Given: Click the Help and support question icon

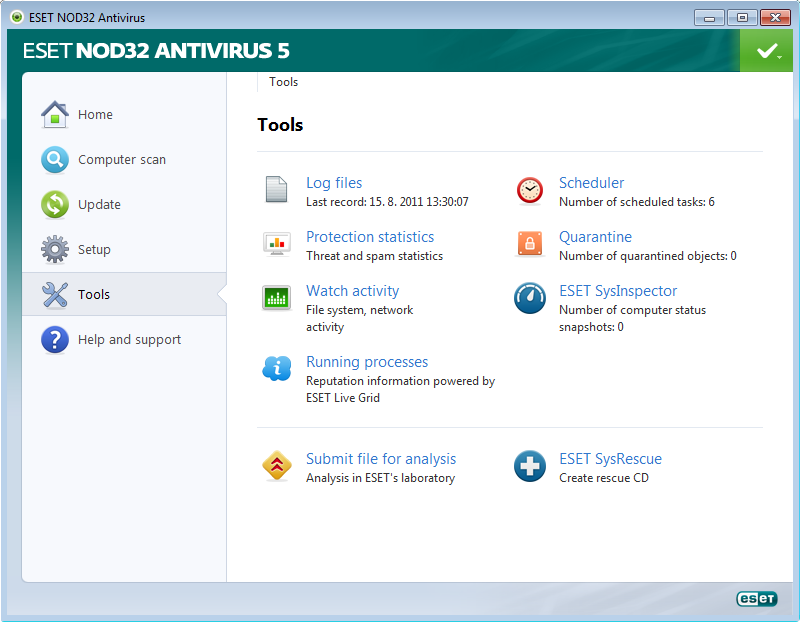Looking at the screenshot, I should [55, 340].
